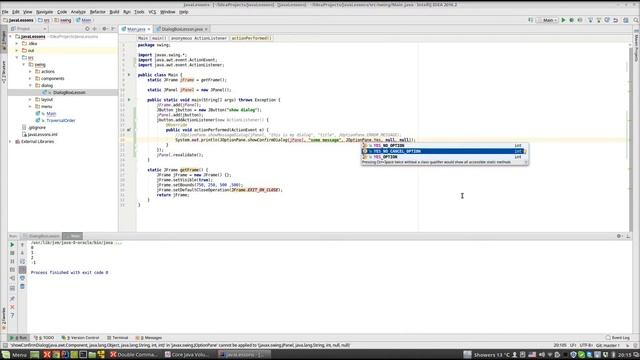This screenshot has height=360, width=640.
Task: Click the run gutter arrow beside class Main
Action: coord(129,75)
